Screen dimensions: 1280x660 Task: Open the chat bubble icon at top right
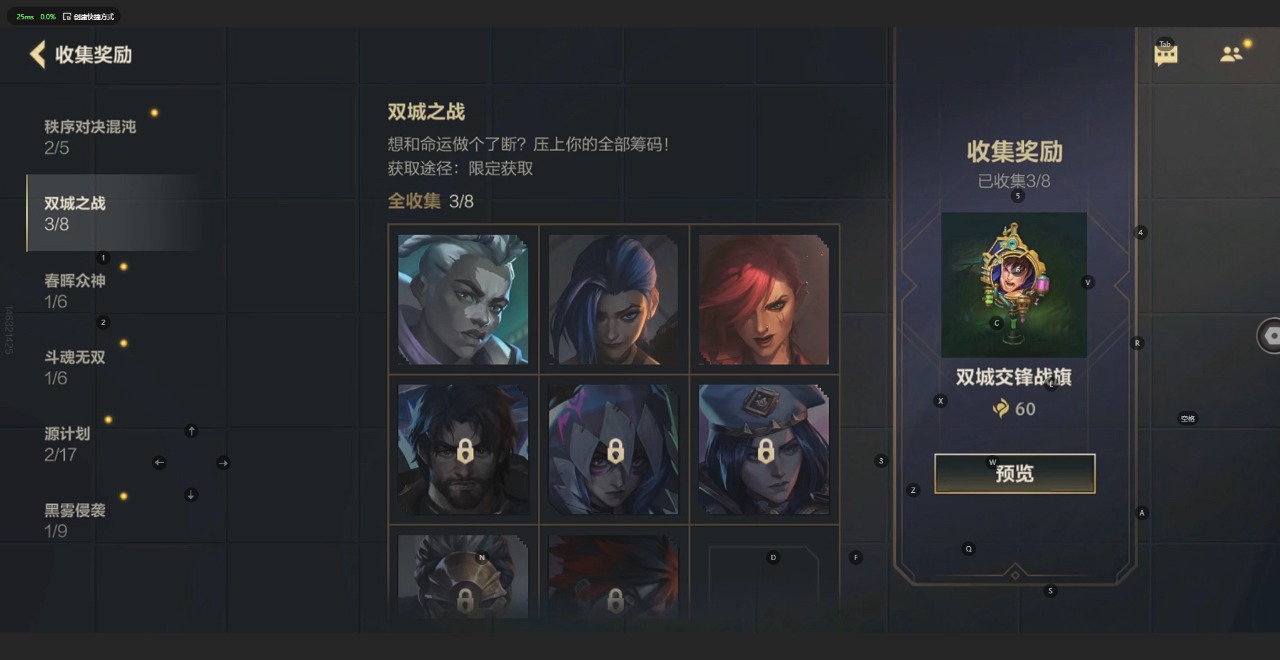(x=1166, y=55)
